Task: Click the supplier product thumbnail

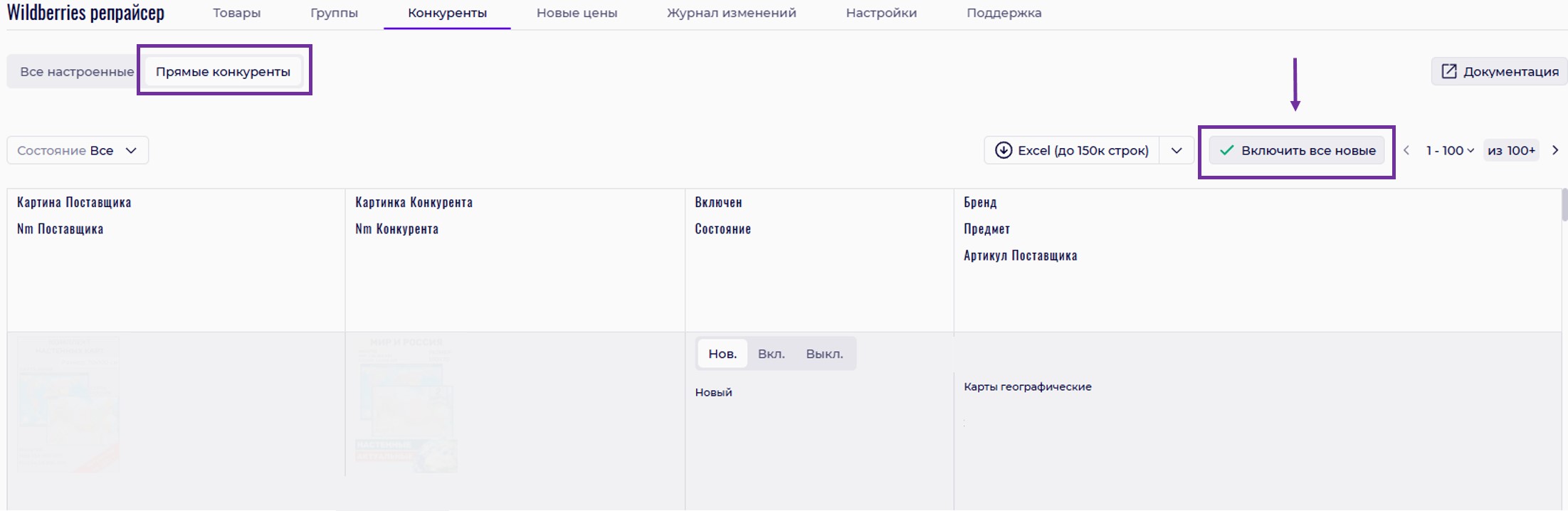Action: (x=68, y=404)
